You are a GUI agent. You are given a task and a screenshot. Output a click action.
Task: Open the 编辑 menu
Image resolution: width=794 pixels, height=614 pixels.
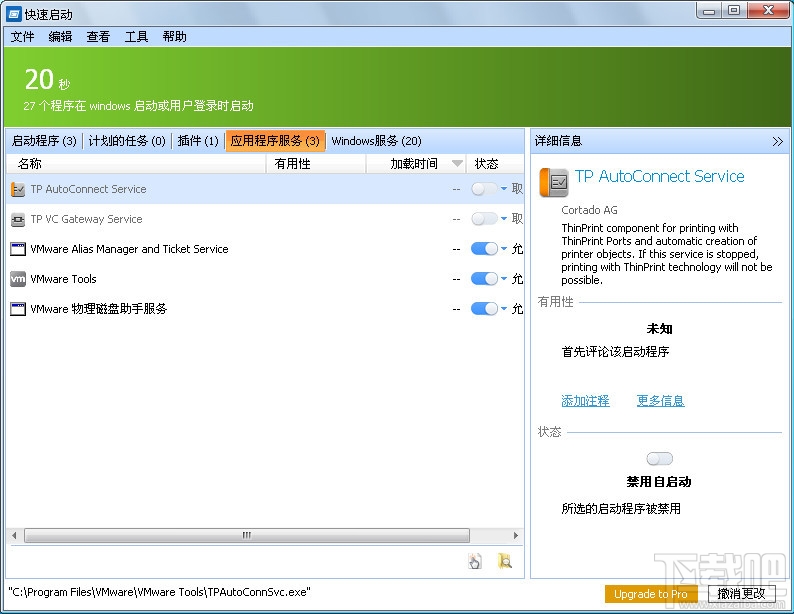pyautogui.click(x=60, y=36)
